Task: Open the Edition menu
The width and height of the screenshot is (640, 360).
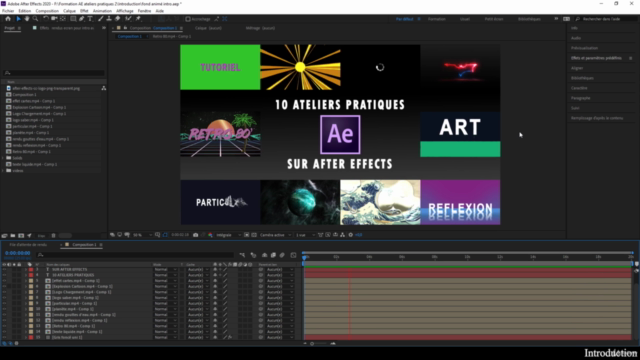Action: [24, 11]
